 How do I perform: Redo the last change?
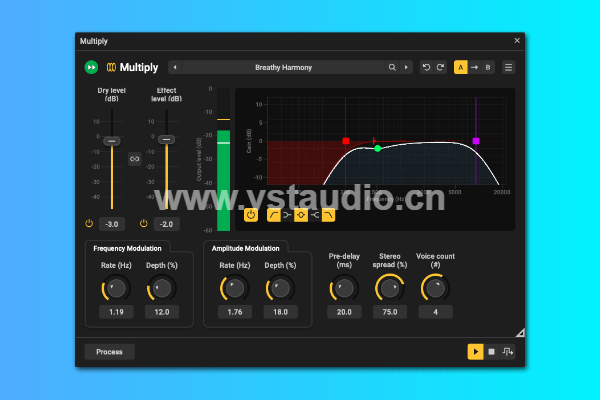point(440,67)
